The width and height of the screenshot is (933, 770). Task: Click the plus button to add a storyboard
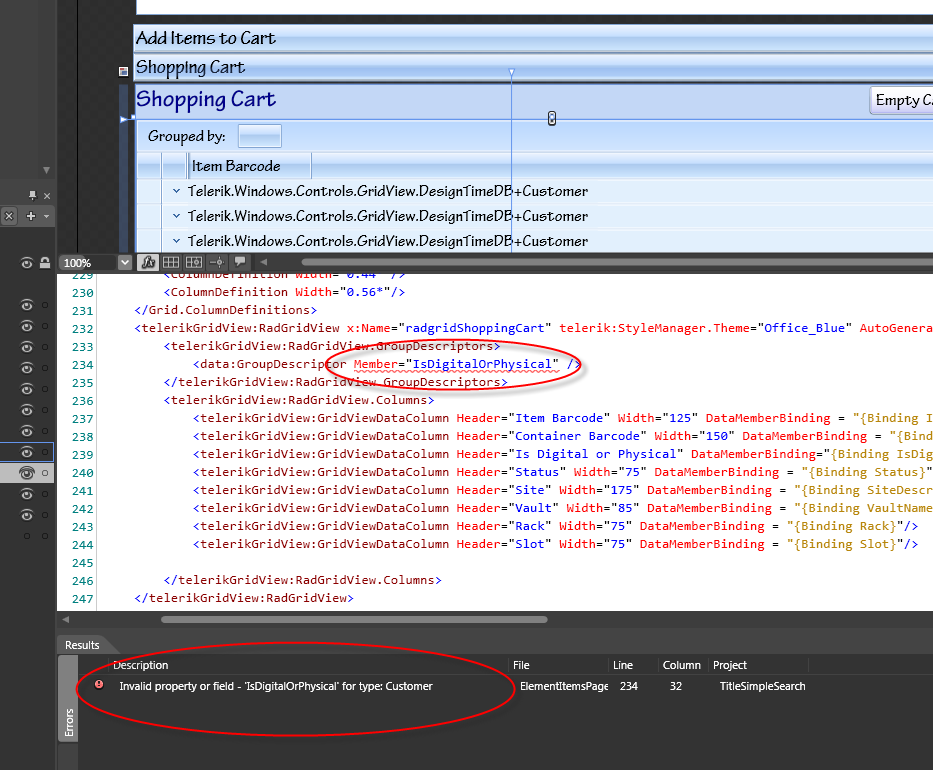point(31,216)
